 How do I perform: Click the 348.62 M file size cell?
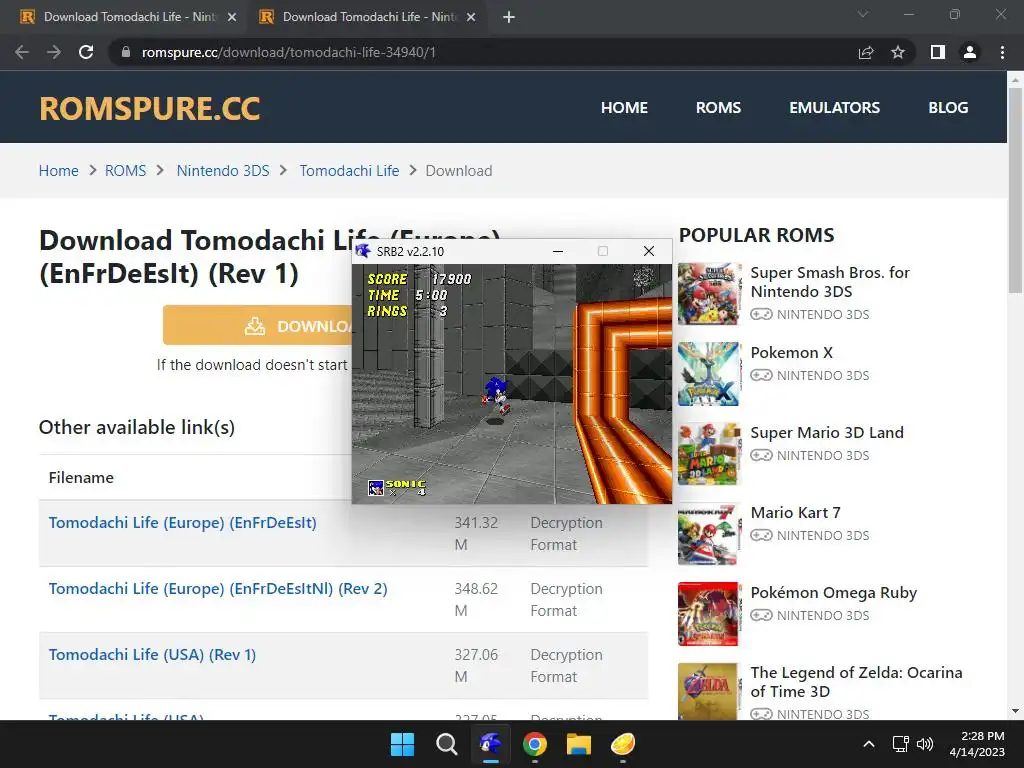[x=476, y=600]
